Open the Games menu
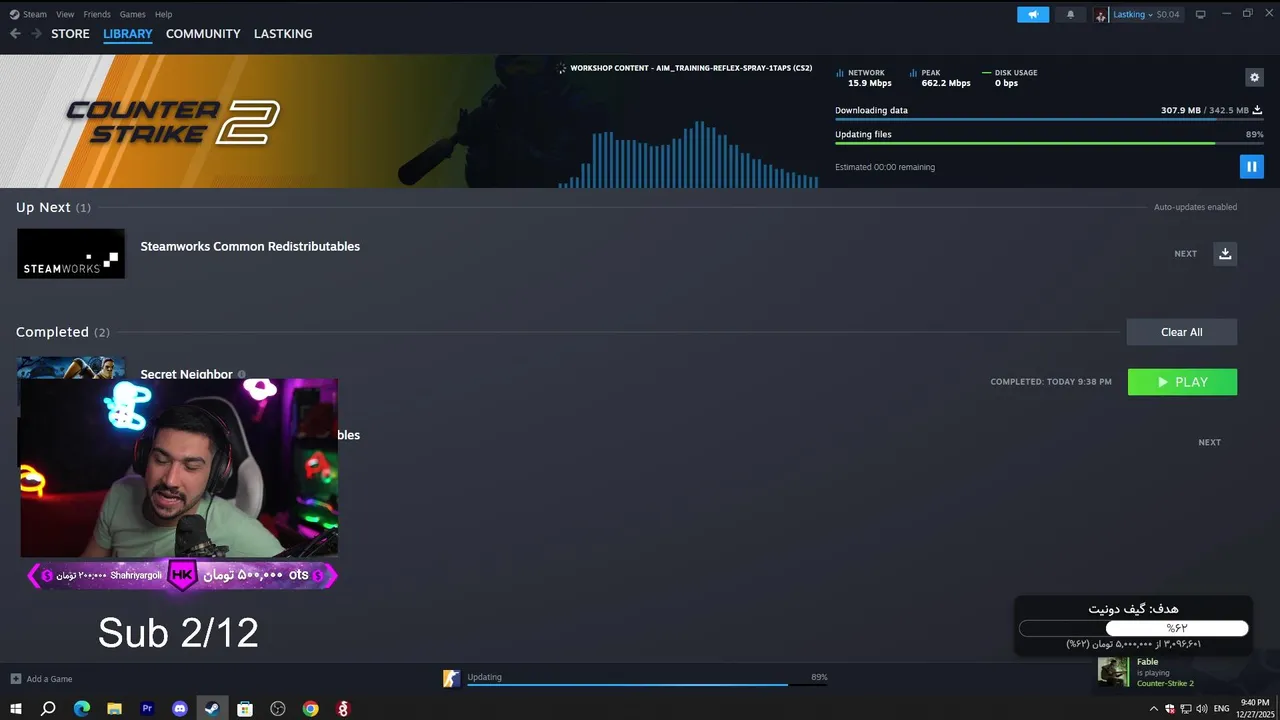The image size is (1280, 720). click(133, 14)
